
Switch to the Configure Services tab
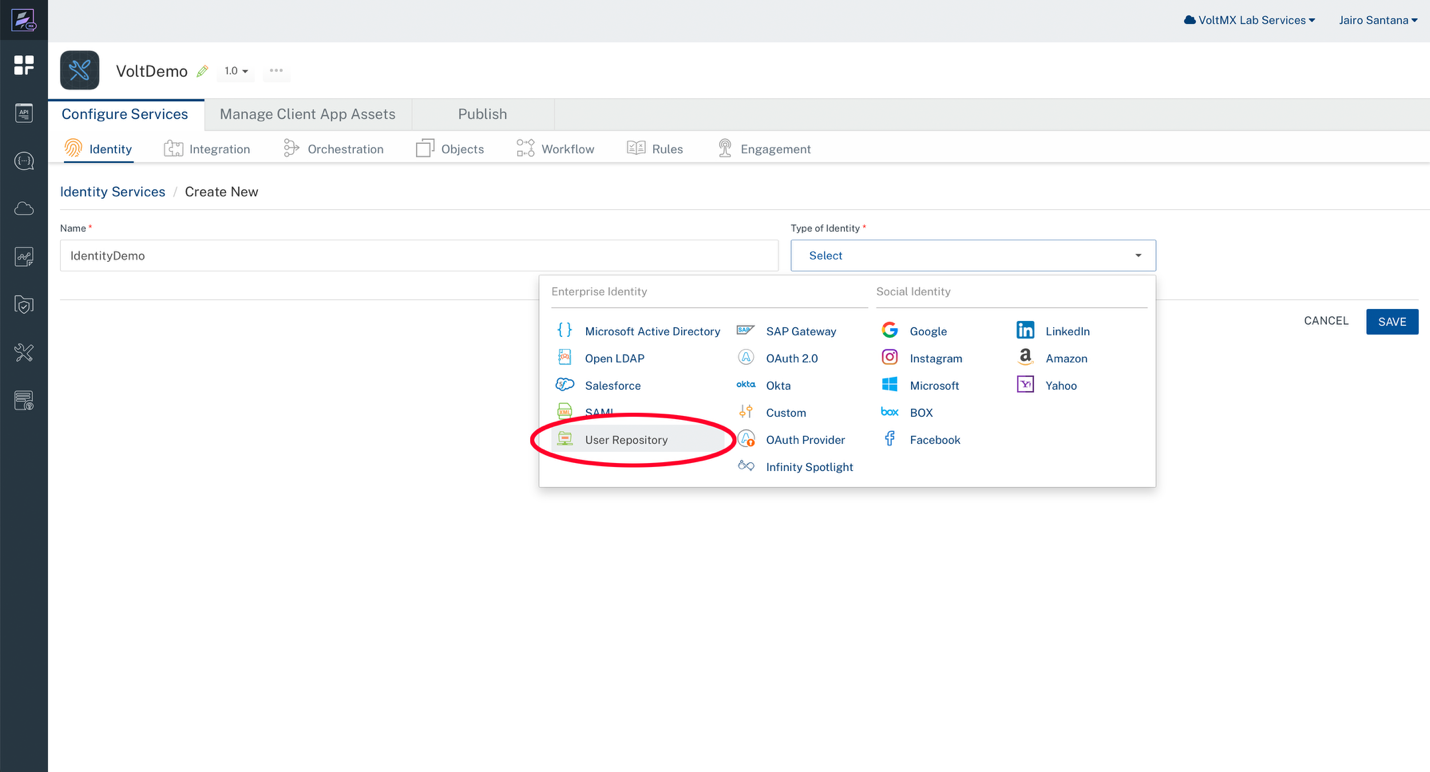pos(125,114)
